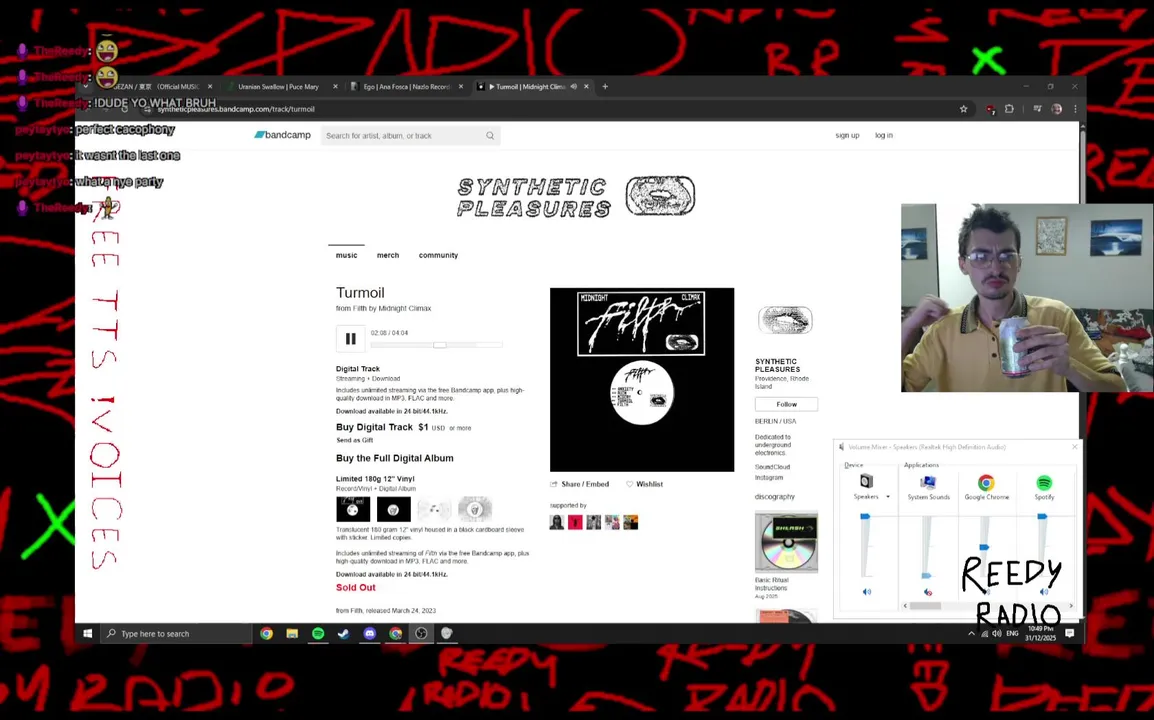Open the Chrome profile avatar
1154x720 pixels.
click(x=1057, y=109)
